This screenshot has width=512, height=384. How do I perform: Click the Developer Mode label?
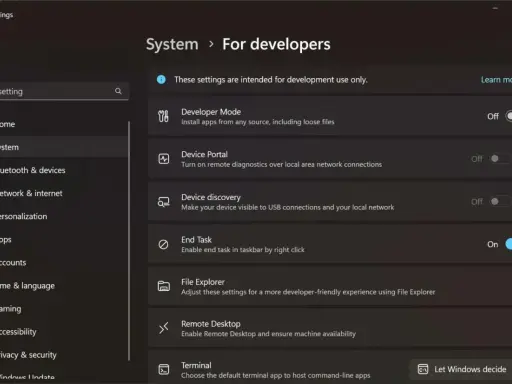pos(211,112)
